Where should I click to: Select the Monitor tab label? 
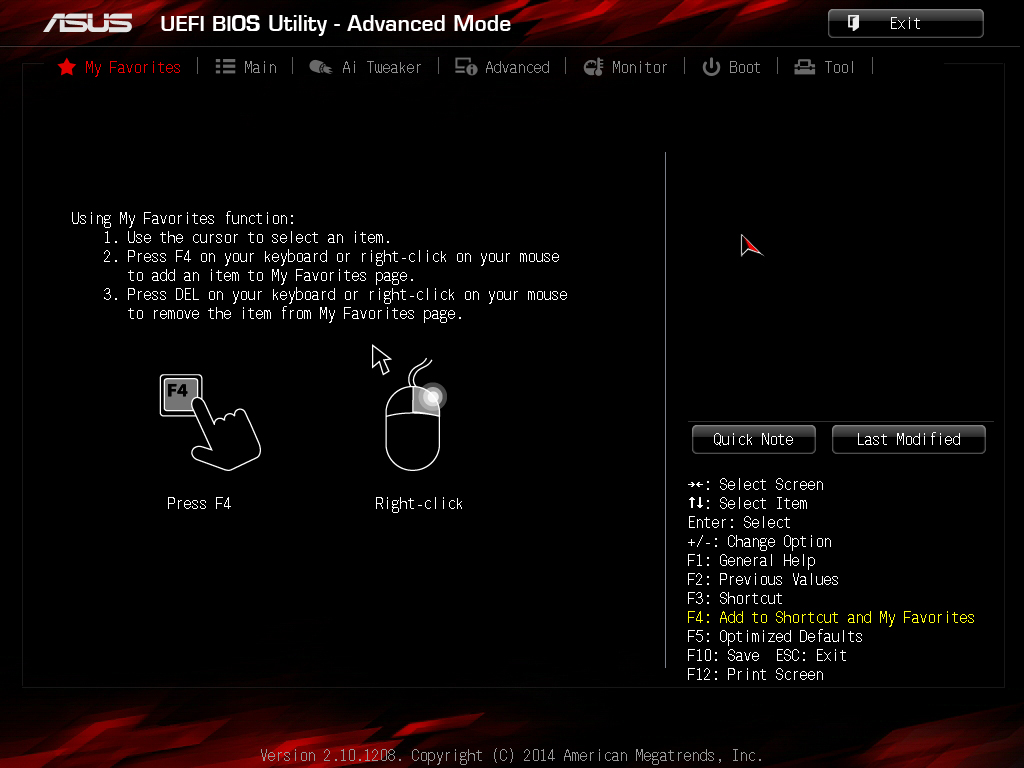click(639, 67)
